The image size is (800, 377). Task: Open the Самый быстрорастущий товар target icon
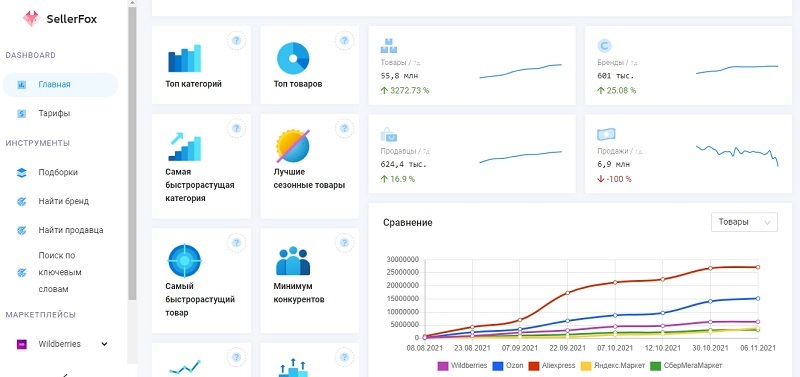point(184,261)
